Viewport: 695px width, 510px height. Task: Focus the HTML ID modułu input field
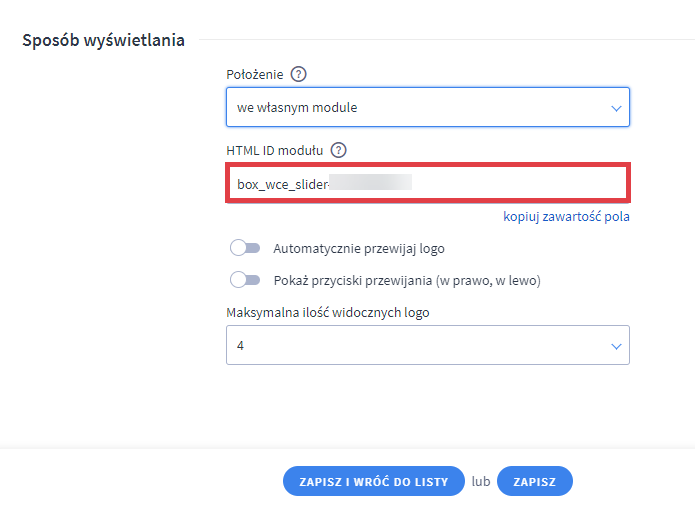[427, 184]
